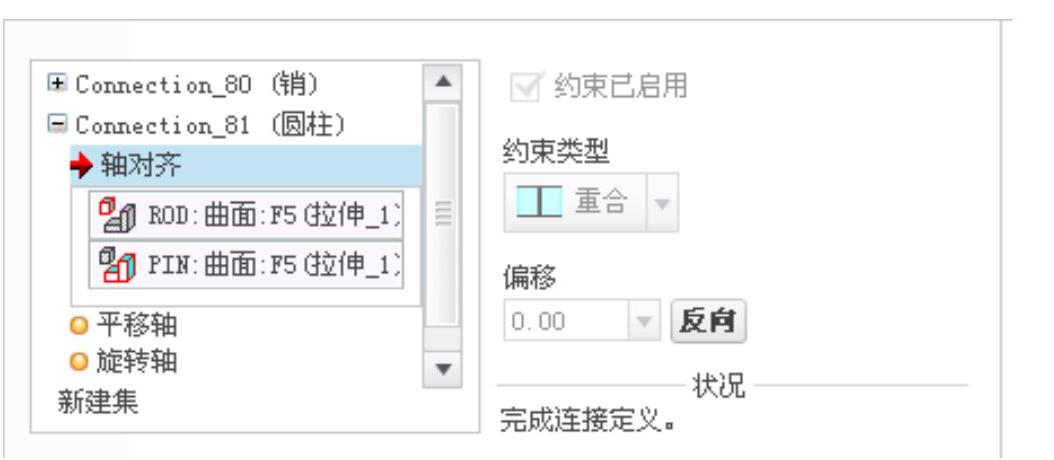Click the 反向 button
This screenshot has height=460, width=1054.
[708, 321]
